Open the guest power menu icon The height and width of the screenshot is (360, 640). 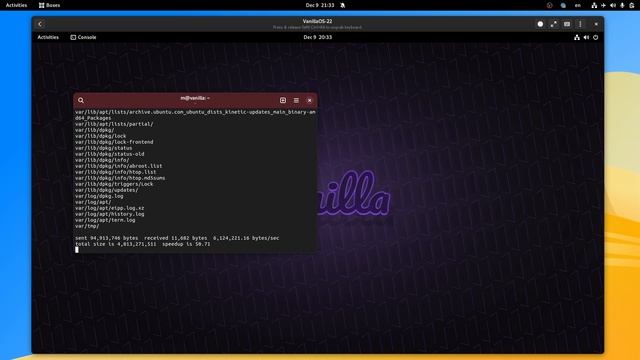[596, 38]
